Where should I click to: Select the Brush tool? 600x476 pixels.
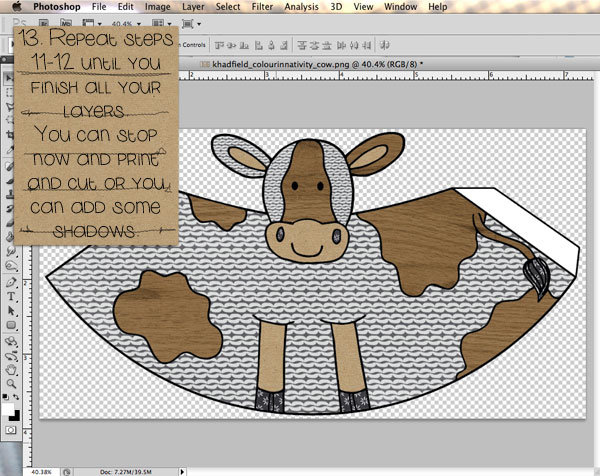coord(9,180)
